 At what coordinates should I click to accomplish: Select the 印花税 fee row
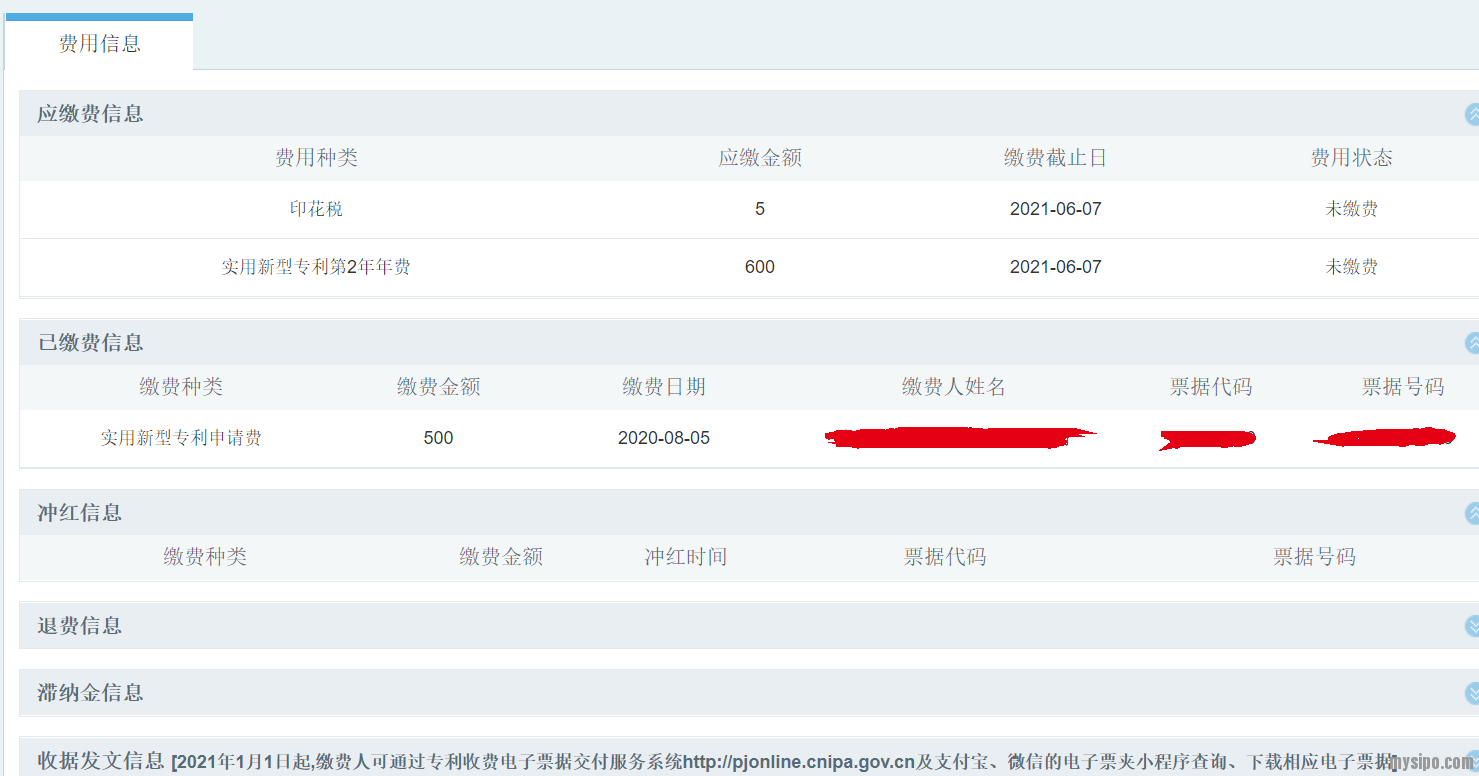[316, 209]
